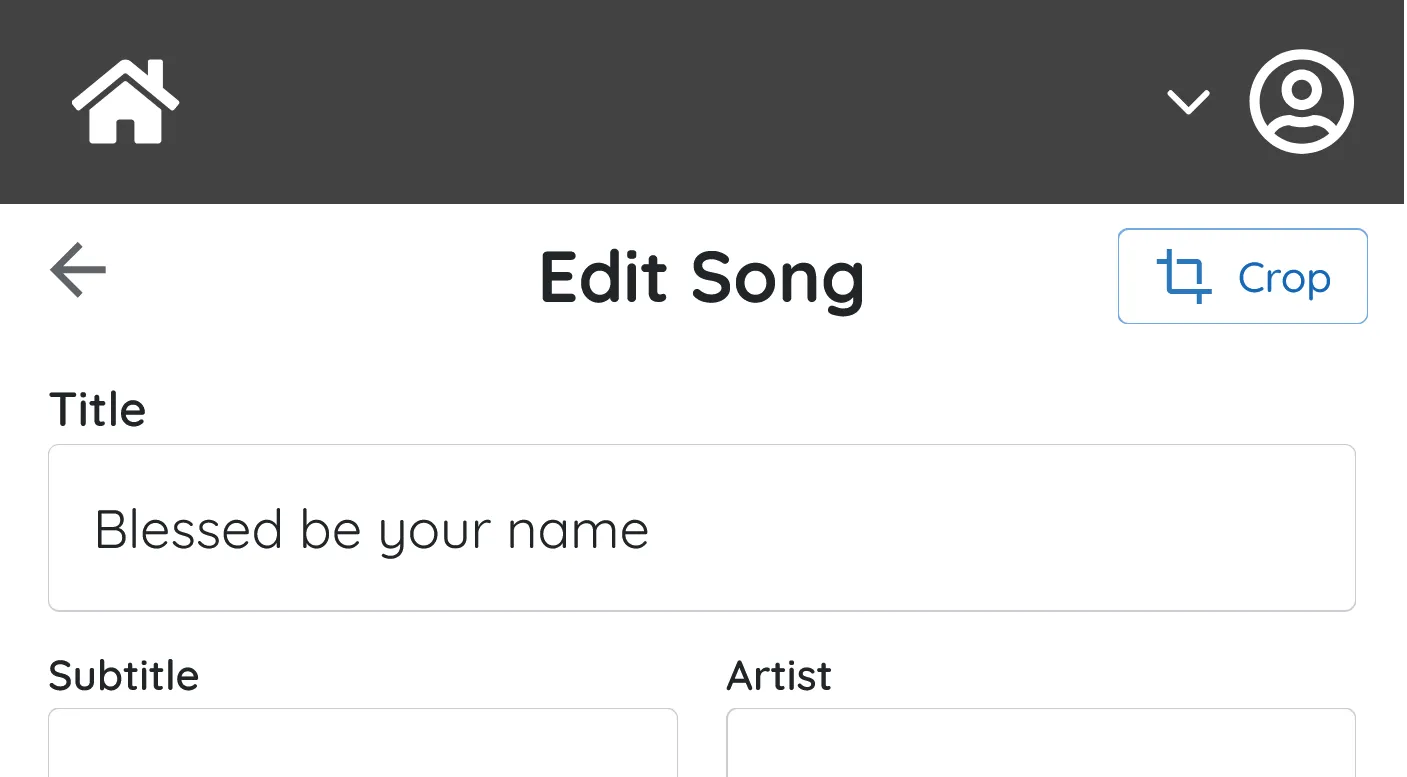Click the crop frame symbol in the button

[1186, 277]
